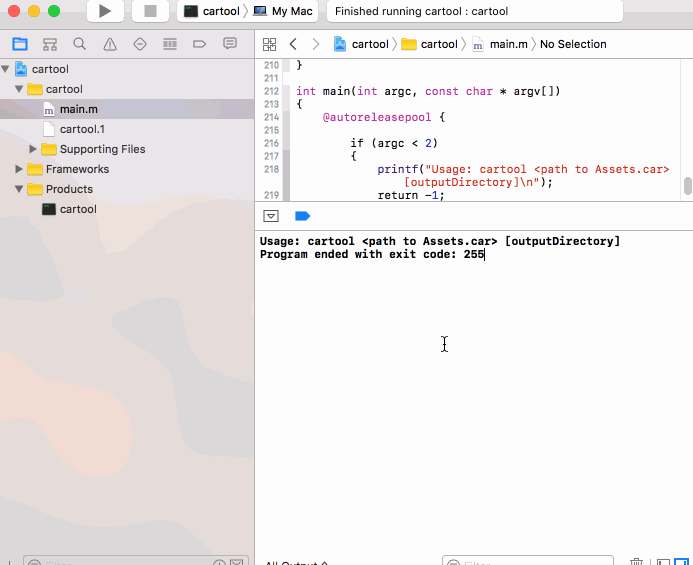This screenshot has height=565, width=693.
Task: Select the Frameworks folder
Action: [68, 169]
